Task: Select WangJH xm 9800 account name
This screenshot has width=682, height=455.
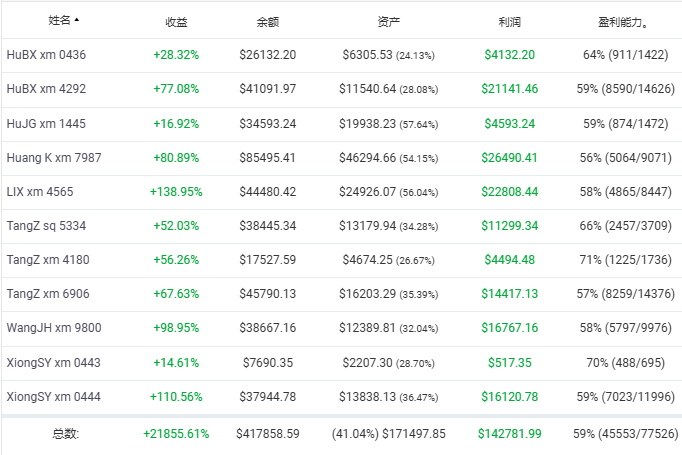Action: click(54, 328)
